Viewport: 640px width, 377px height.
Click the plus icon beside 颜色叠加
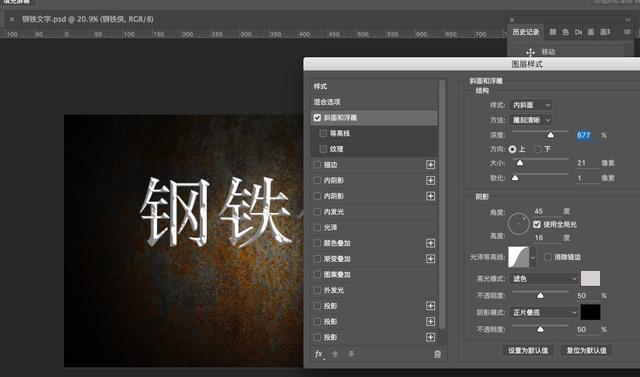tap(430, 243)
